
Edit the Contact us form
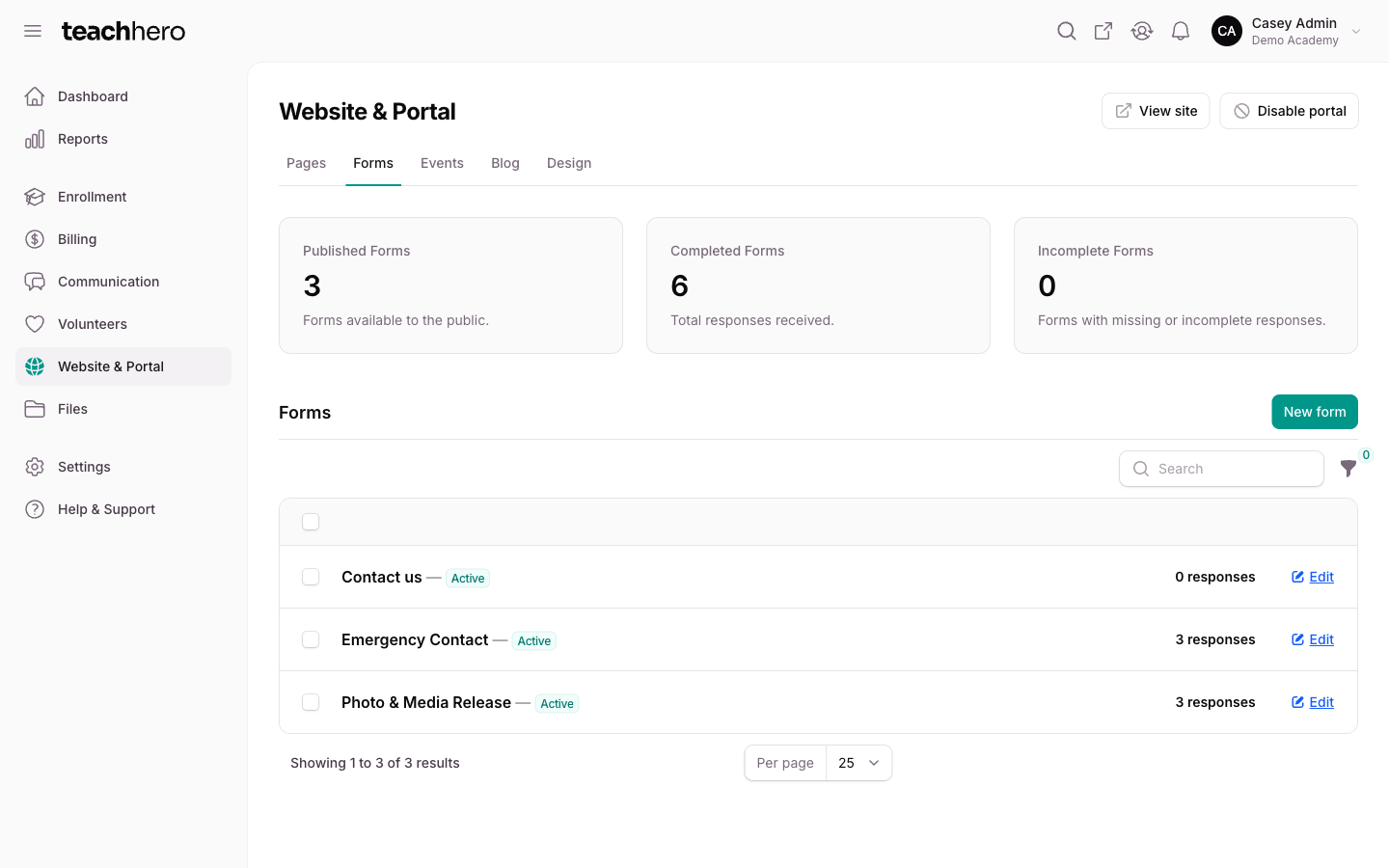pyautogui.click(x=1313, y=577)
